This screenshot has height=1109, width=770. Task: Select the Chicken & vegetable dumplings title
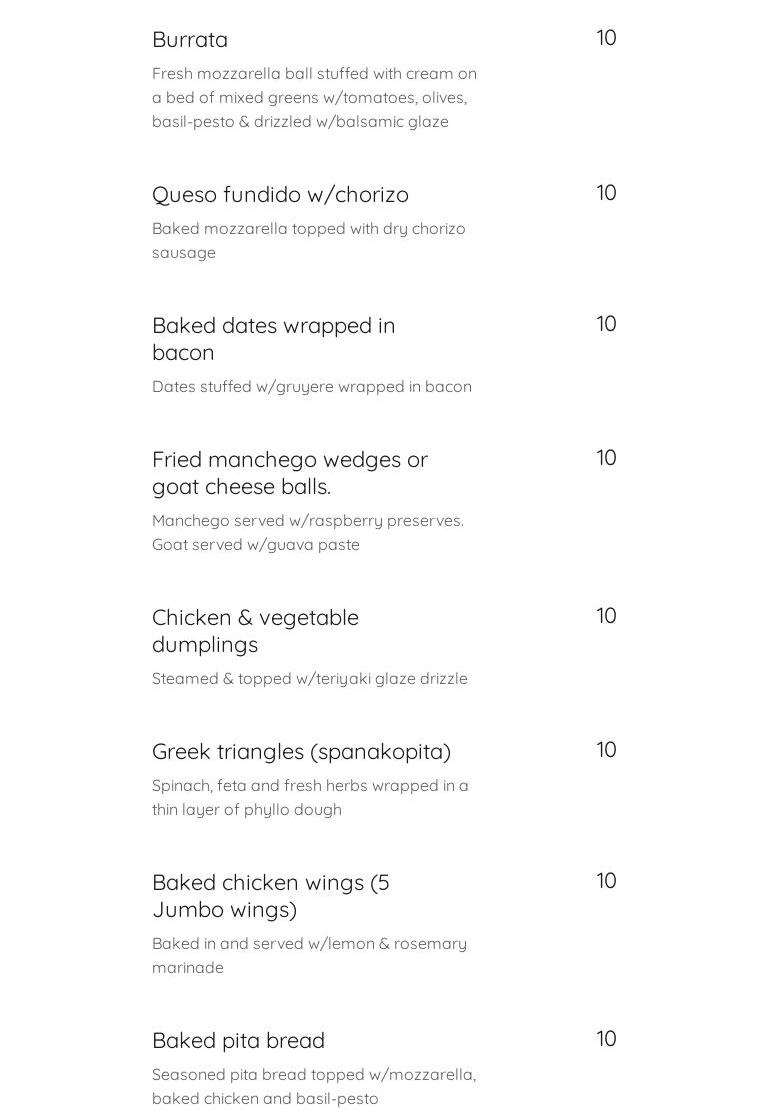click(x=255, y=631)
